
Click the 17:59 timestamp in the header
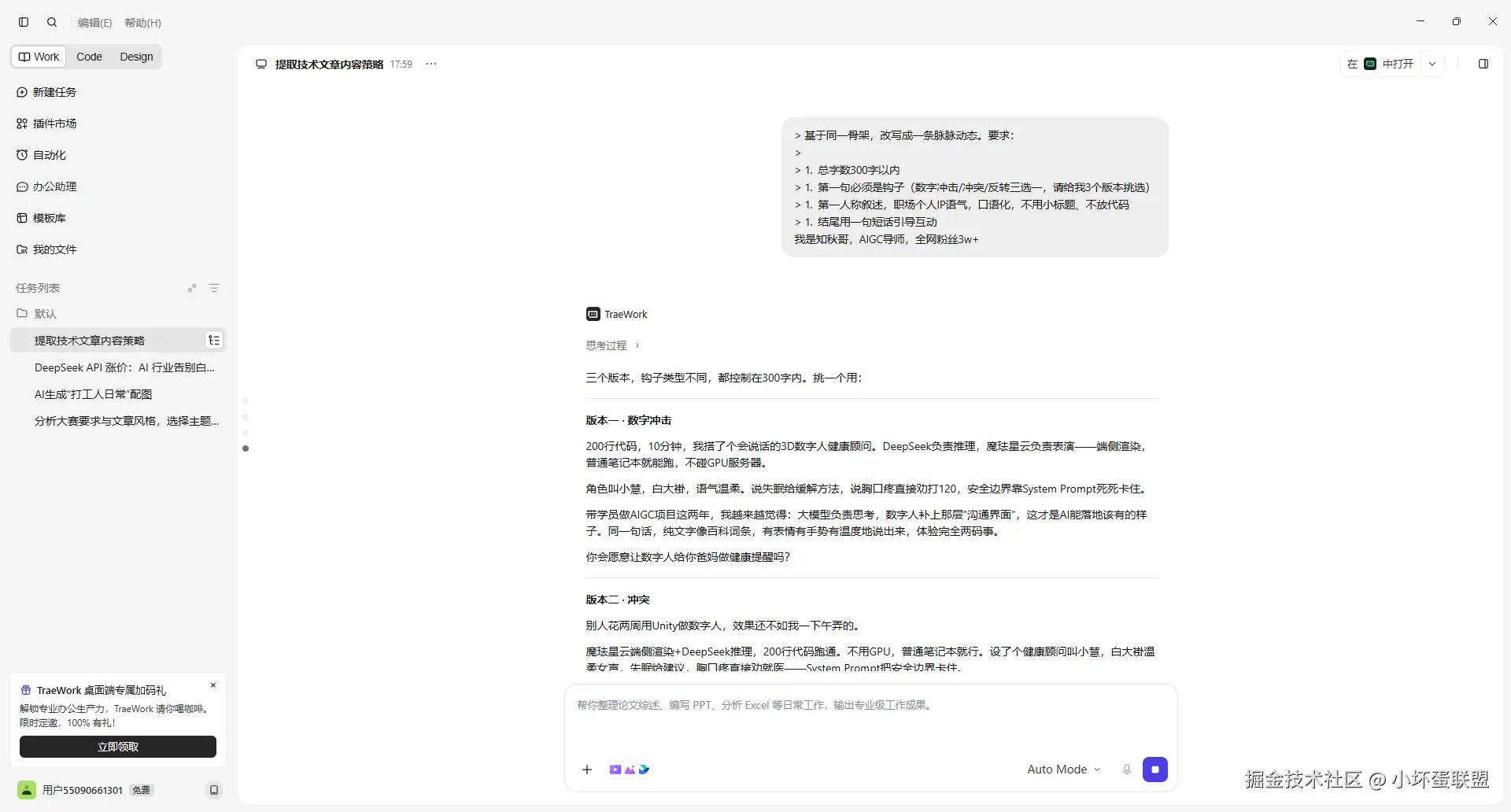pos(401,65)
